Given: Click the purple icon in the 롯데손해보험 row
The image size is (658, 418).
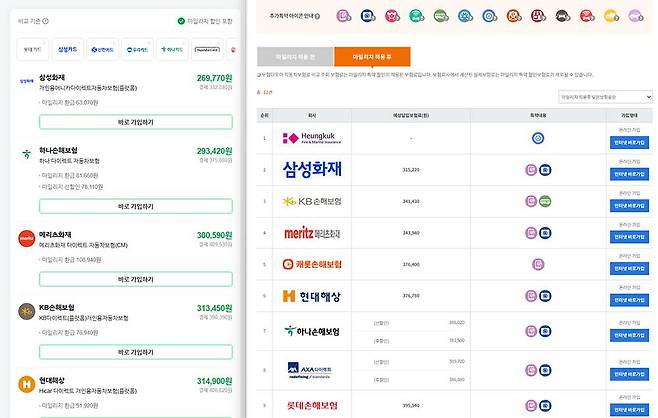Looking at the screenshot, I should click(x=531, y=405).
